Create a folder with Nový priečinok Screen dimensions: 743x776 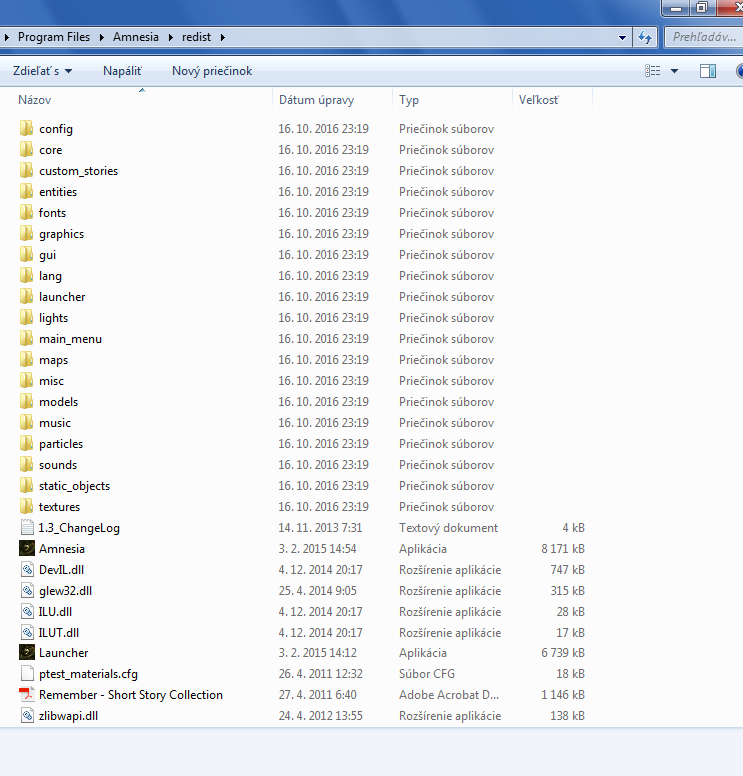[x=212, y=71]
